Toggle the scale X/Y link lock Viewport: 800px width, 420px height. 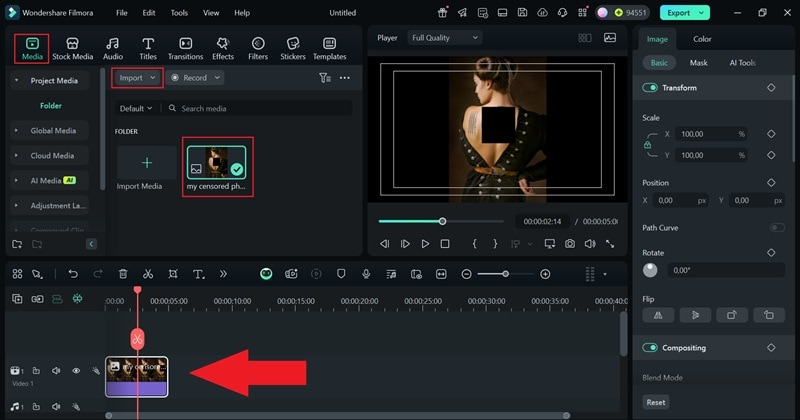coord(647,145)
